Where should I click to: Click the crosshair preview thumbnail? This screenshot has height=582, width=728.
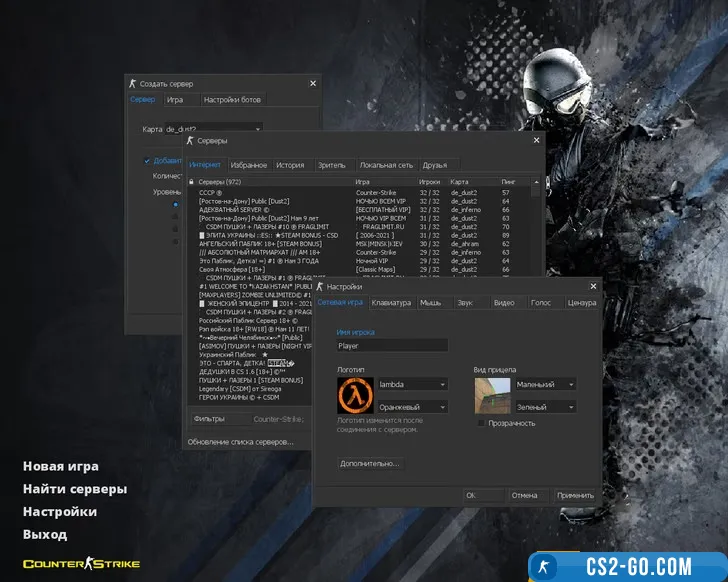(492, 395)
